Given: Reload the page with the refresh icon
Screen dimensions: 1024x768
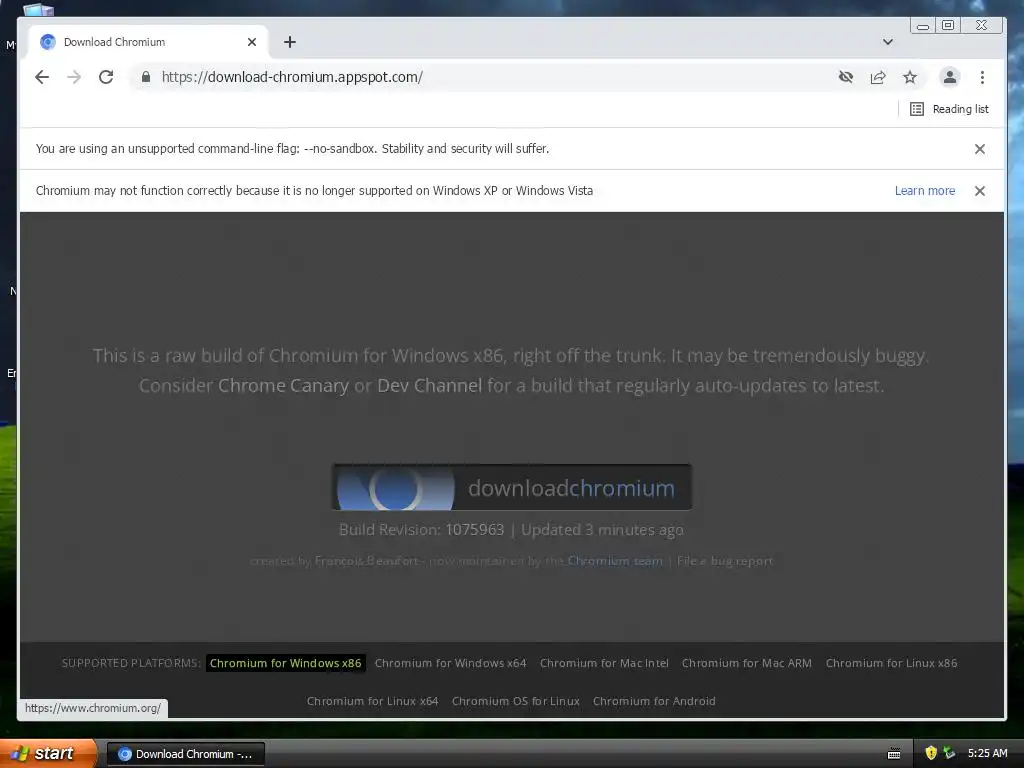Looking at the screenshot, I should click(x=106, y=77).
